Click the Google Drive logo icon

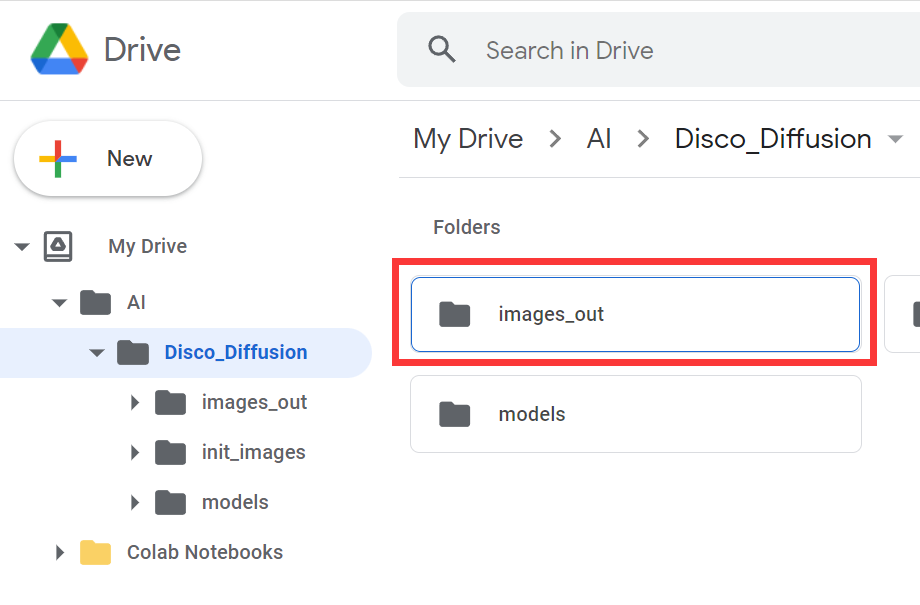[x=59, y=49]
